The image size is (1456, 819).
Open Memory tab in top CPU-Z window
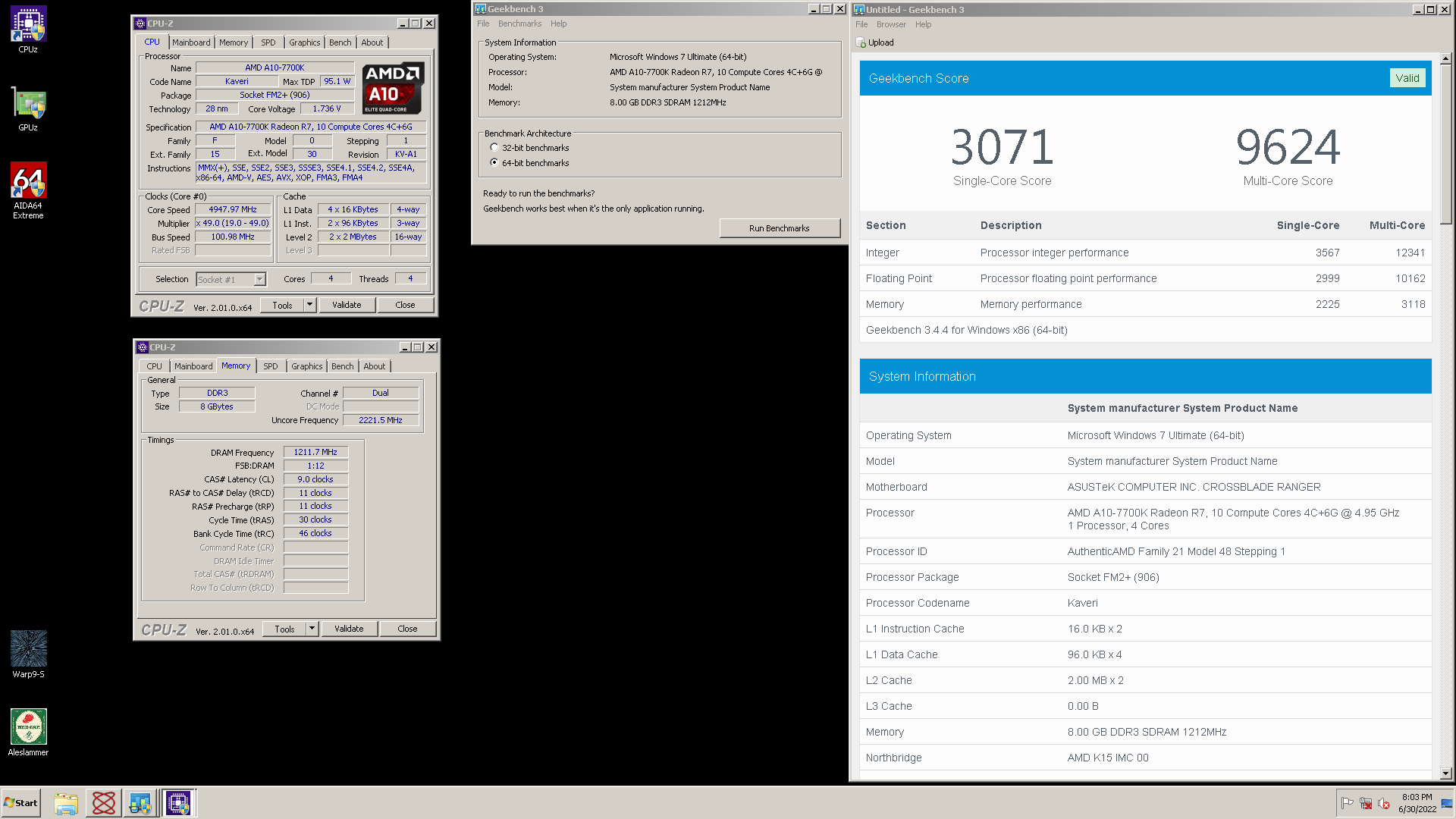[x=234, y=42]
